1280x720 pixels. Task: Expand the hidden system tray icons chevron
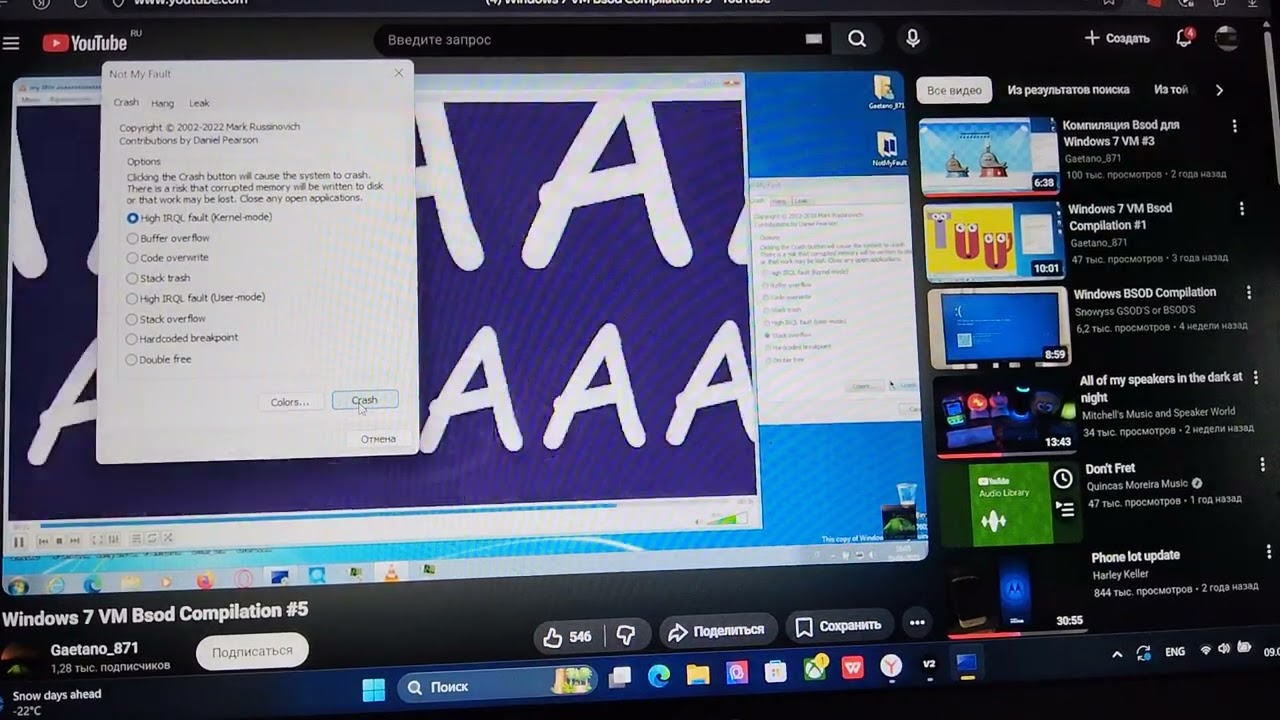[x=1117, y=654]
